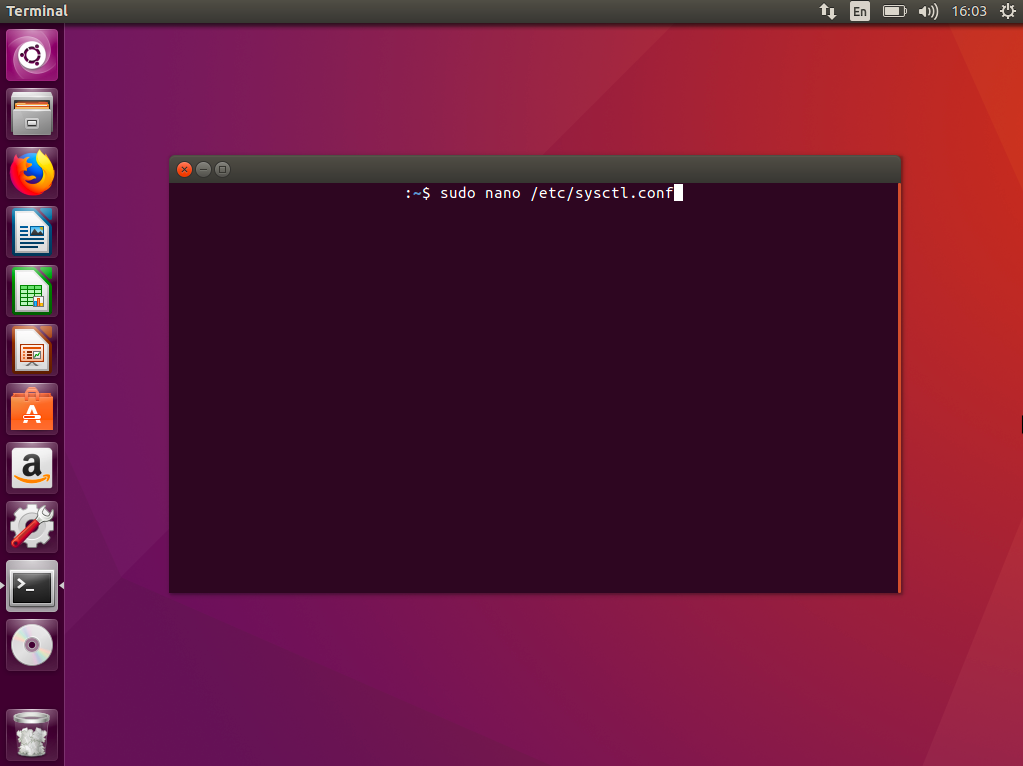Close the terminal window
Screen dimensions: 1023x766
tap(185, 170)
